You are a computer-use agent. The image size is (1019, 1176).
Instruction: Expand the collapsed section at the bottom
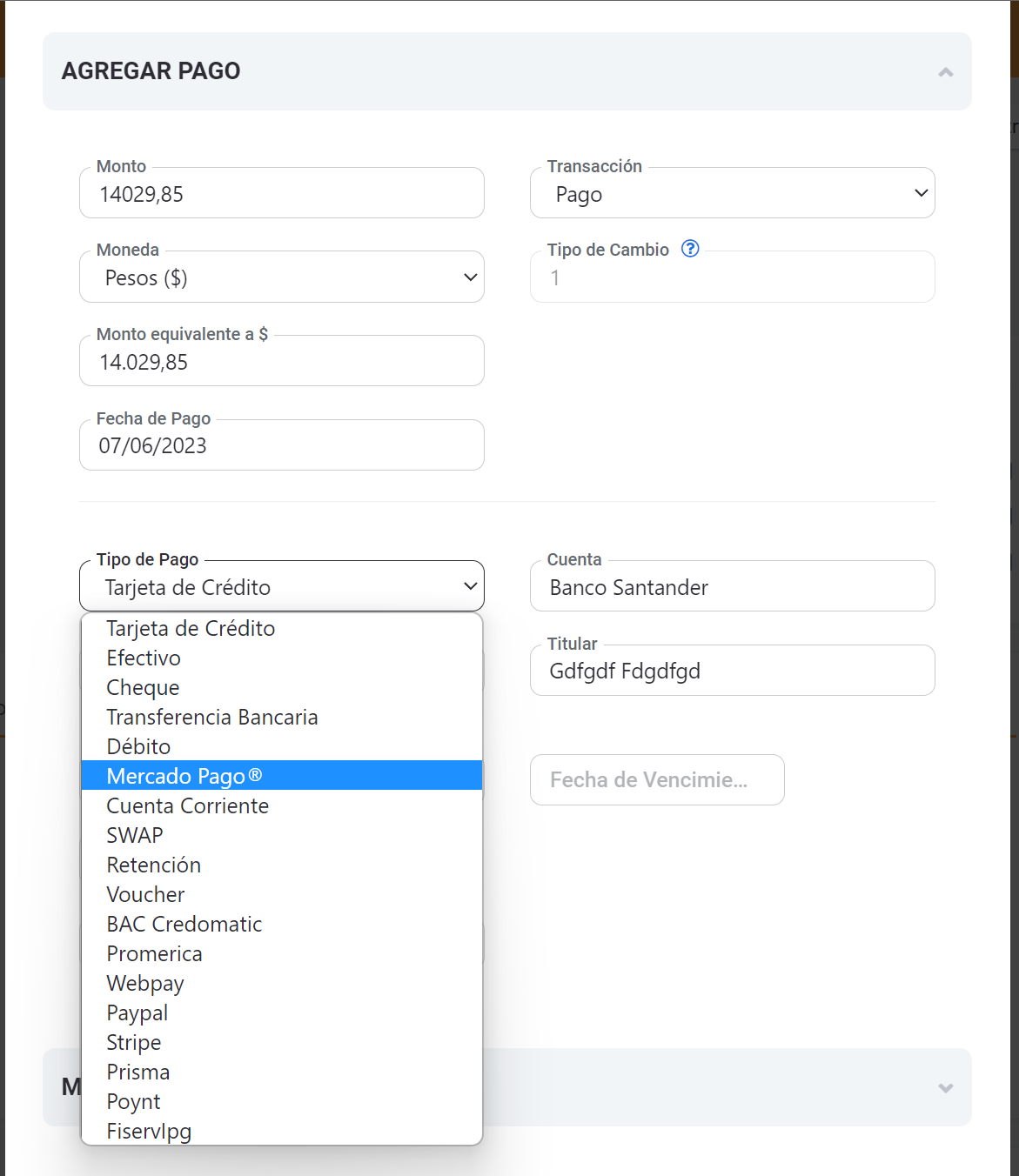pyautogui.click(x=945, y=1088)
